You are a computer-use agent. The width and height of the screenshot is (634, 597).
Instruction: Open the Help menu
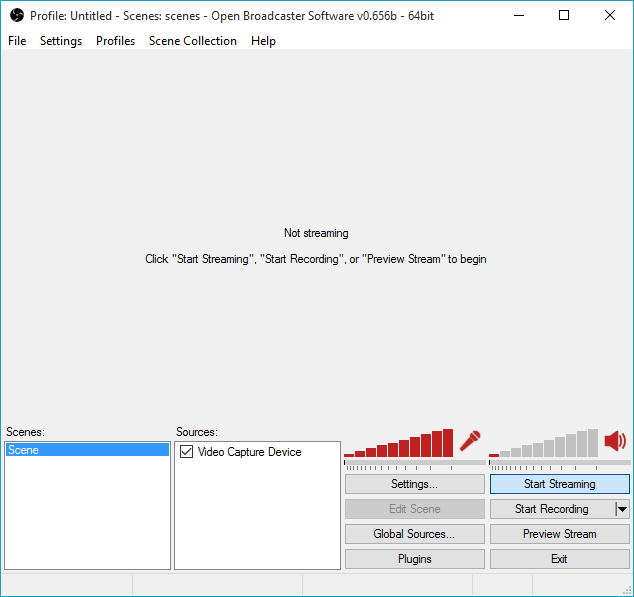pos(263,41)
